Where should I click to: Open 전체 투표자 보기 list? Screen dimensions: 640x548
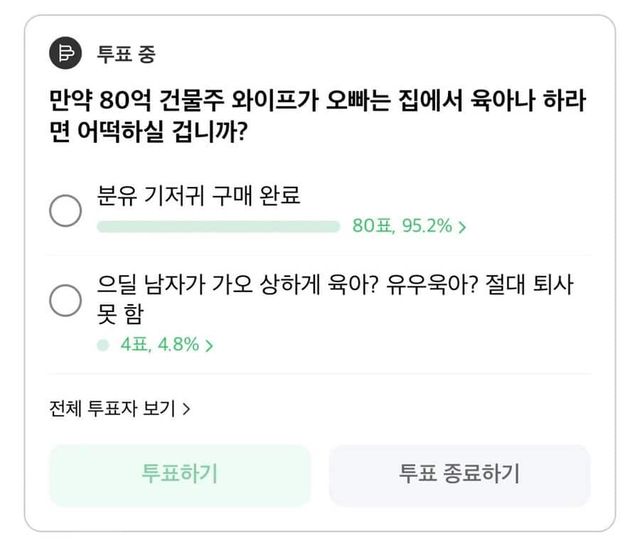tap(112, 408)
